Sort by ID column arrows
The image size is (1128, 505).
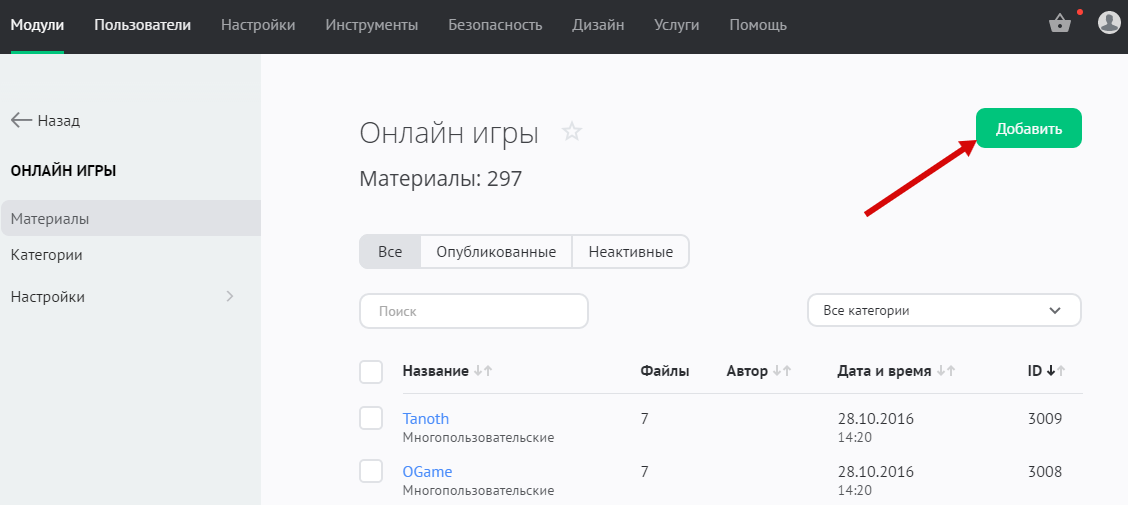point(1055,371)
